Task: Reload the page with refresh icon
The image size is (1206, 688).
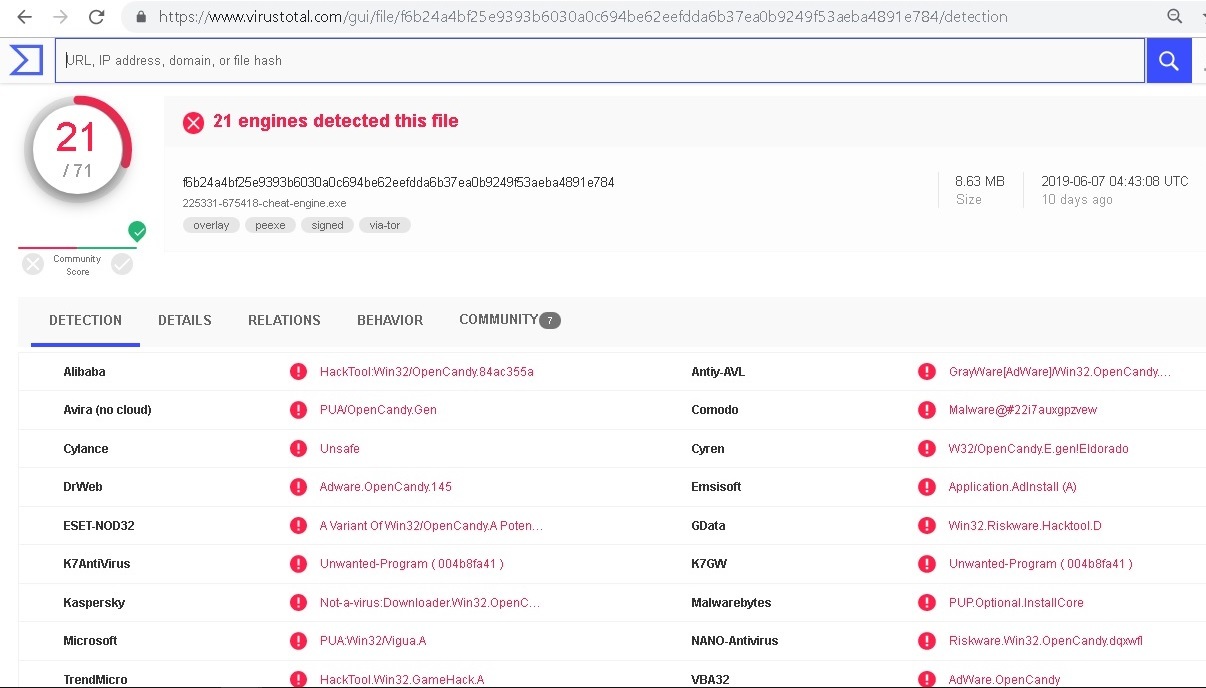Action: click(x=97, y=17)
